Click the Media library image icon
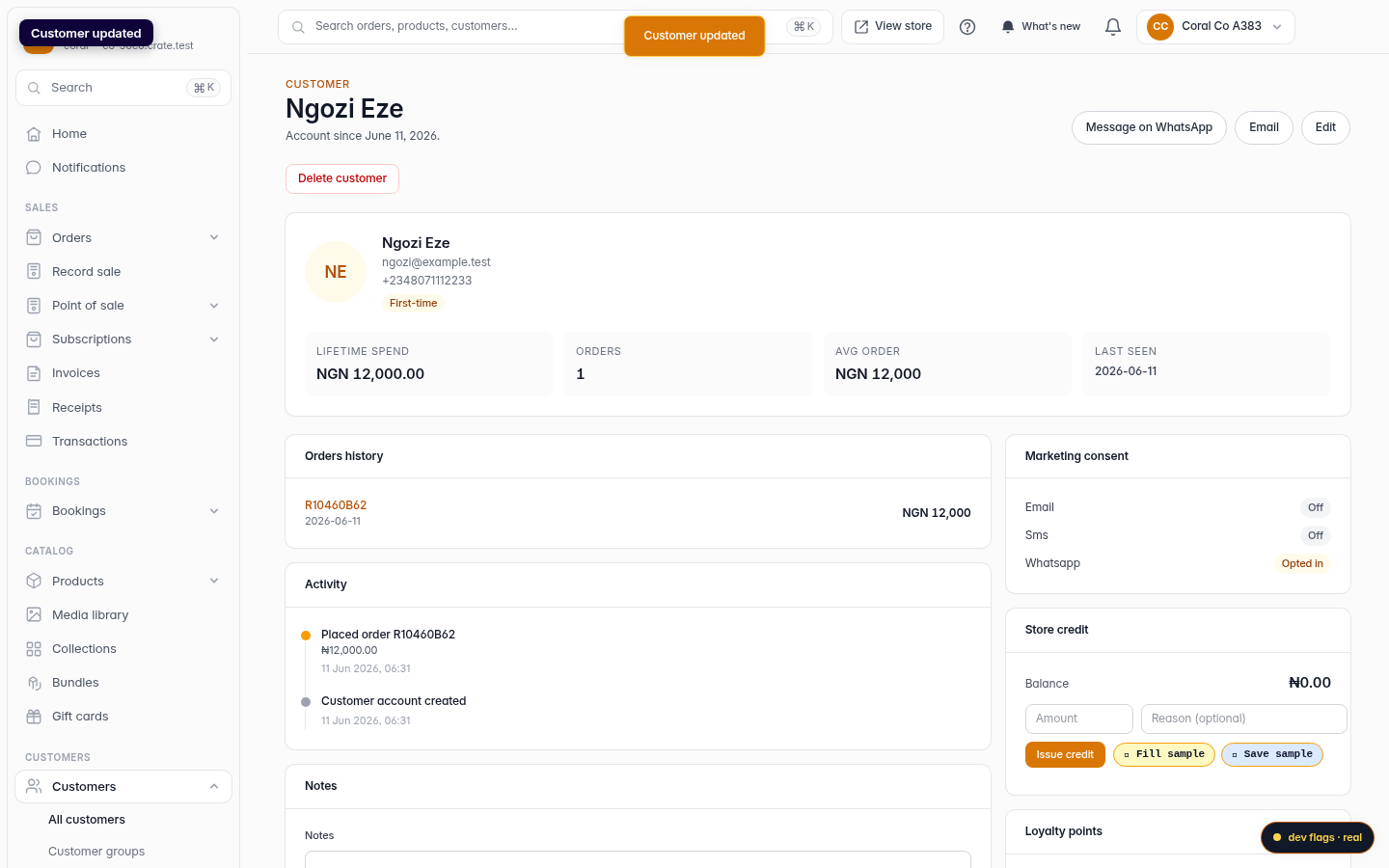This screenshot has width=1389, height=868. [34, 615]
